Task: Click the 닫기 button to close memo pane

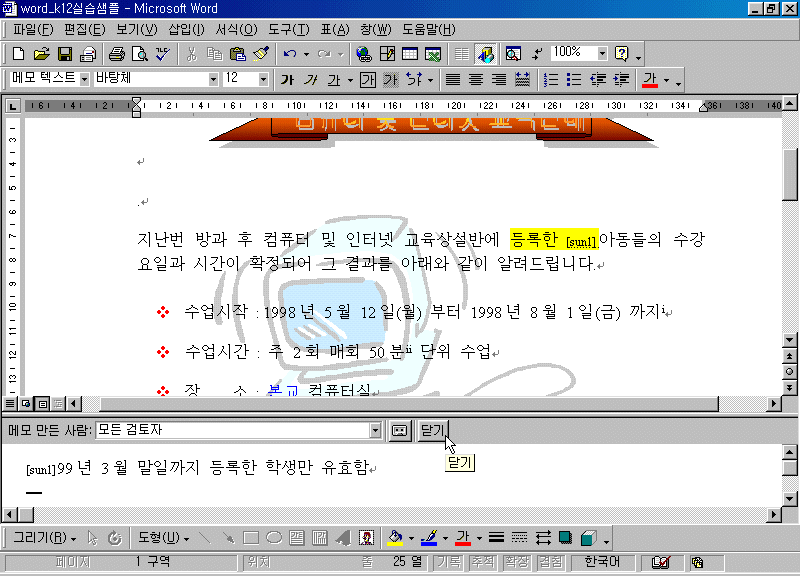Action: tap(432, 430)
